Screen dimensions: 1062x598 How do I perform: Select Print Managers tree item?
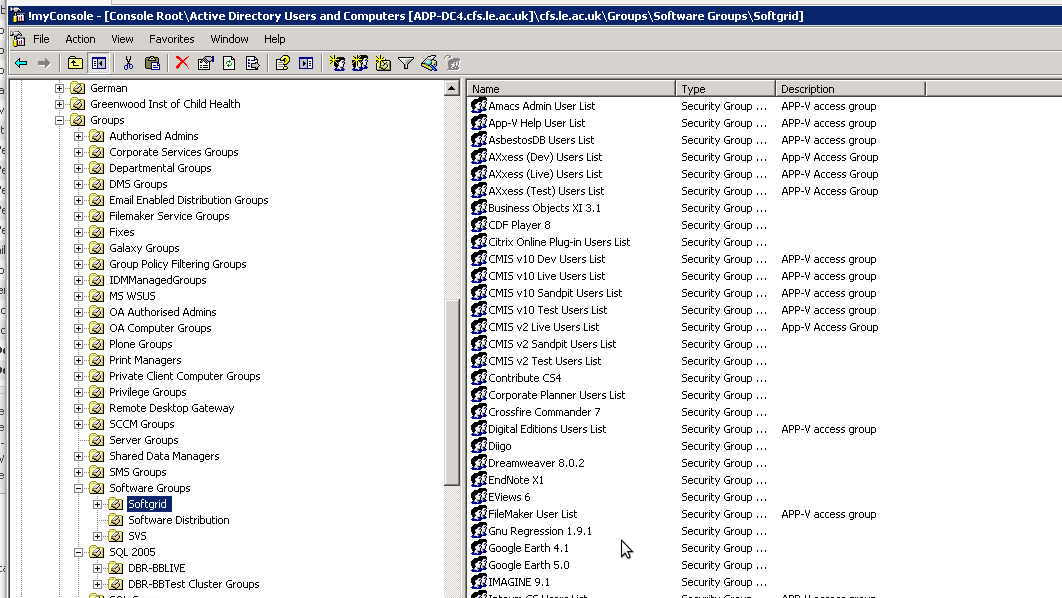coord(145,360)
